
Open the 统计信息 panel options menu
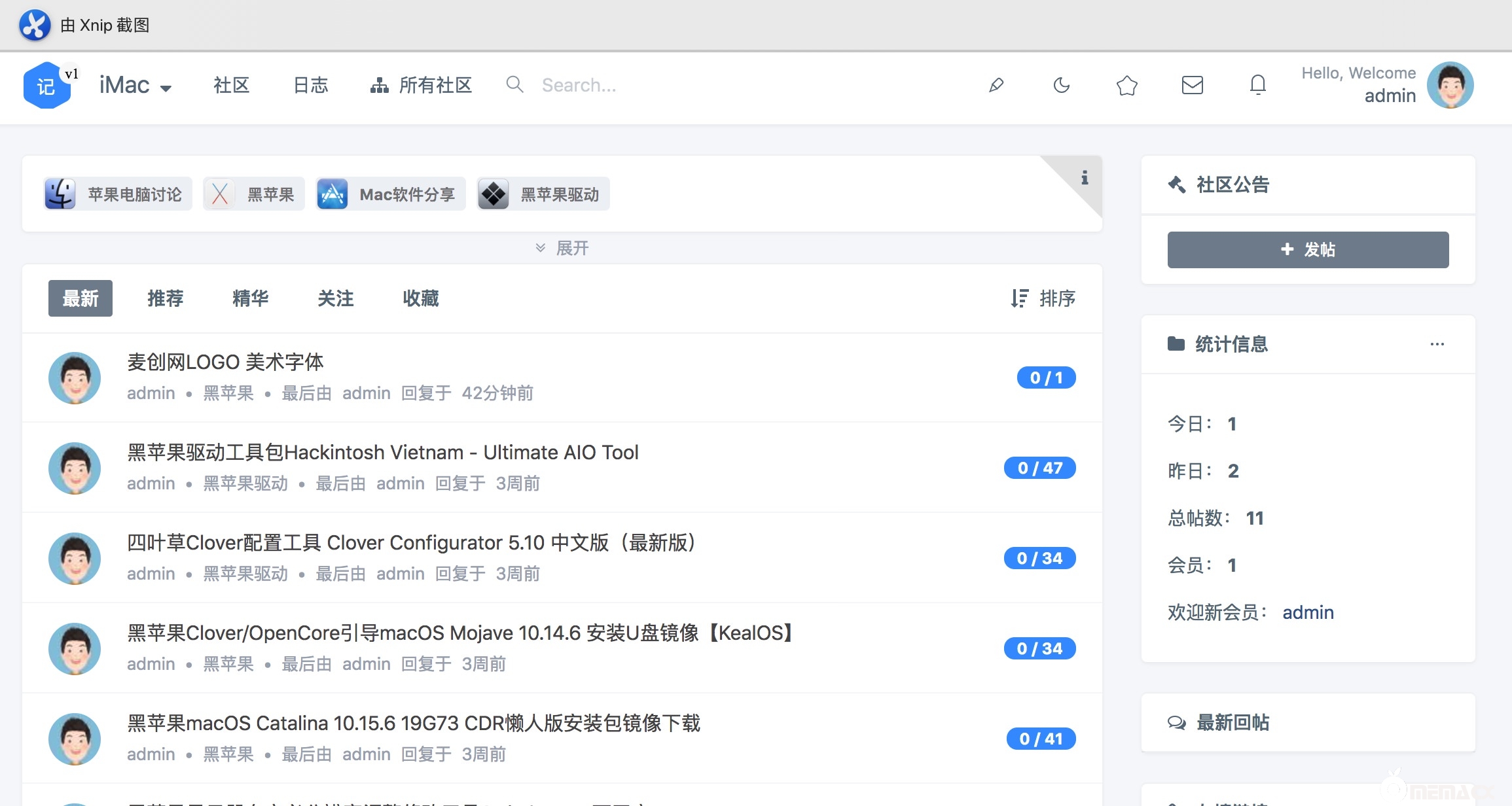point(1437,344)
